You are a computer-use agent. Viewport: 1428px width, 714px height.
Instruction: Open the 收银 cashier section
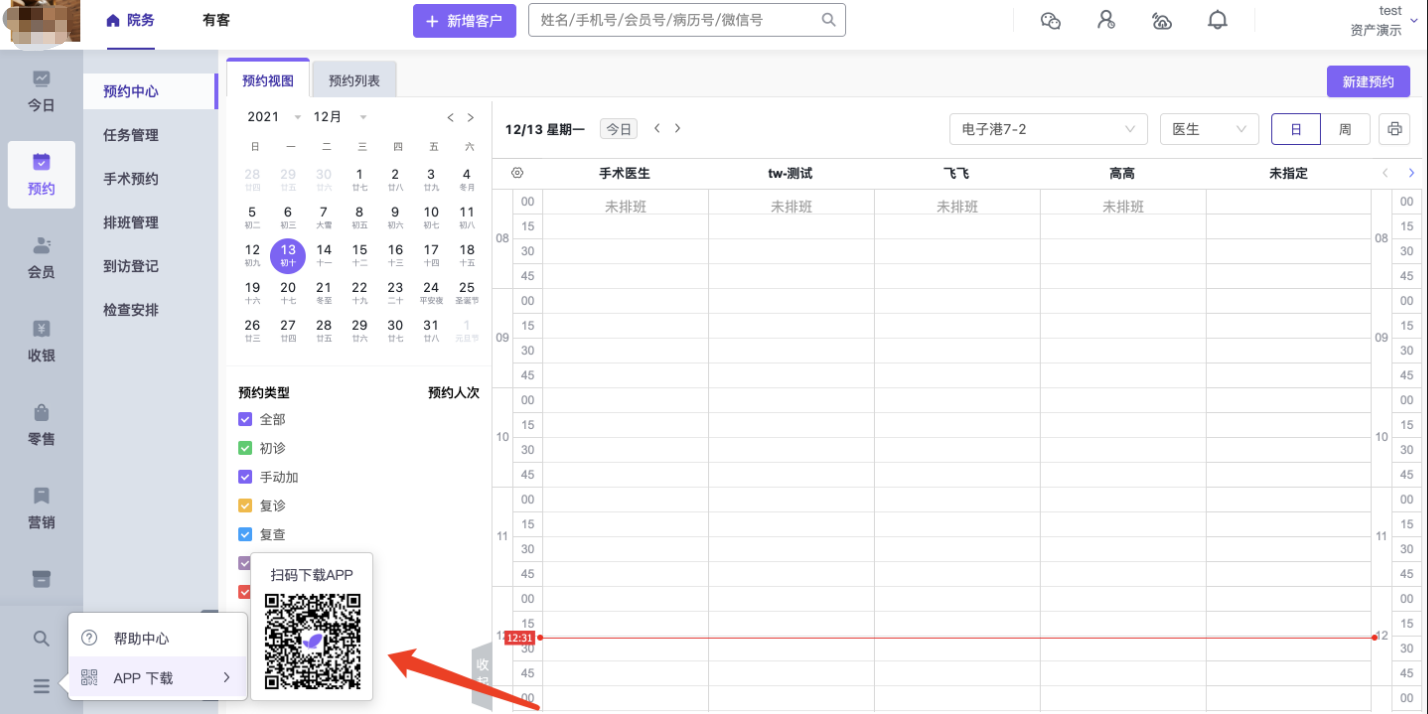click(x=41, y=341)
